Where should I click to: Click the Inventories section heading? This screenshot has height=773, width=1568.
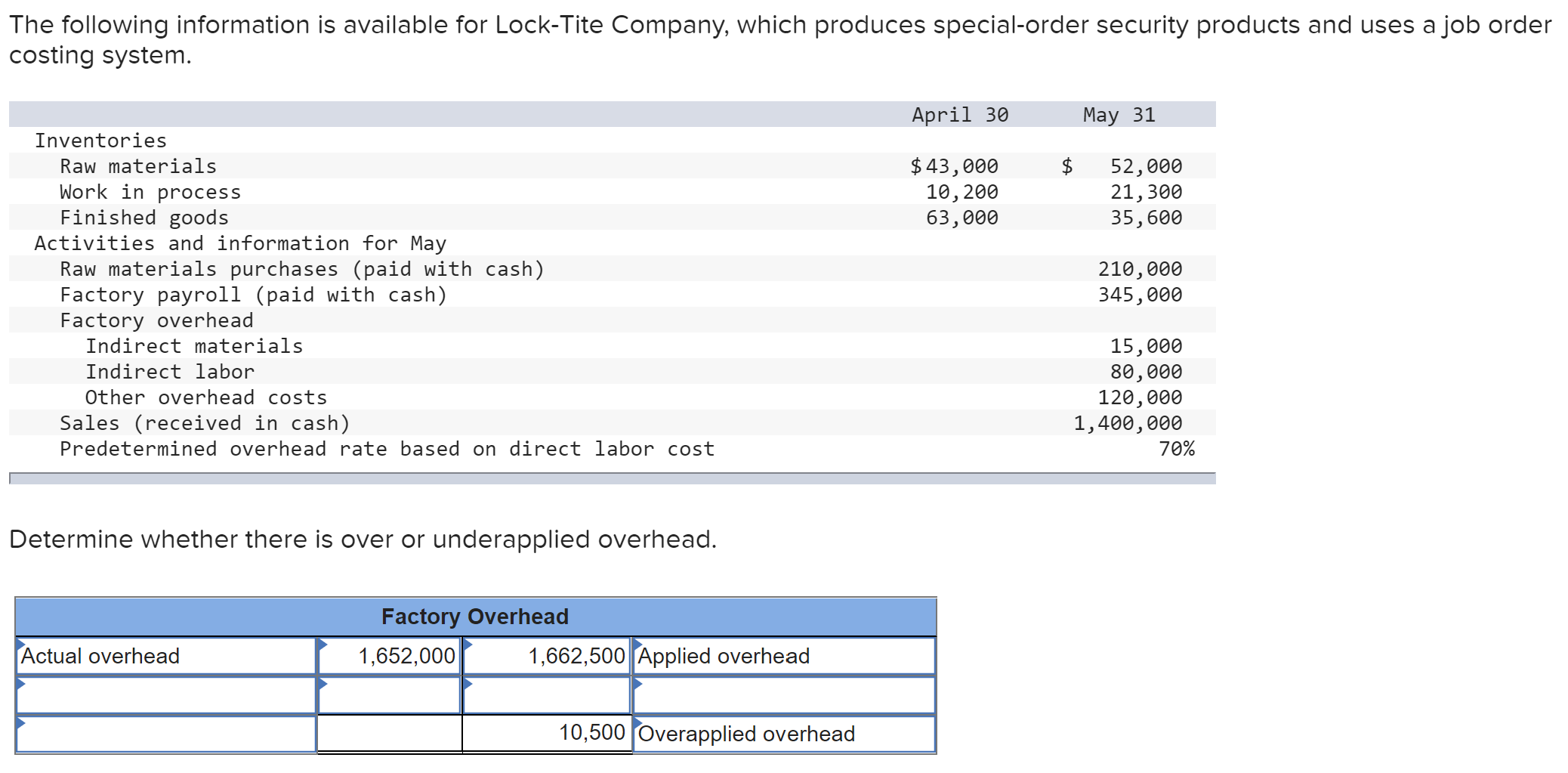pos(100,141)
